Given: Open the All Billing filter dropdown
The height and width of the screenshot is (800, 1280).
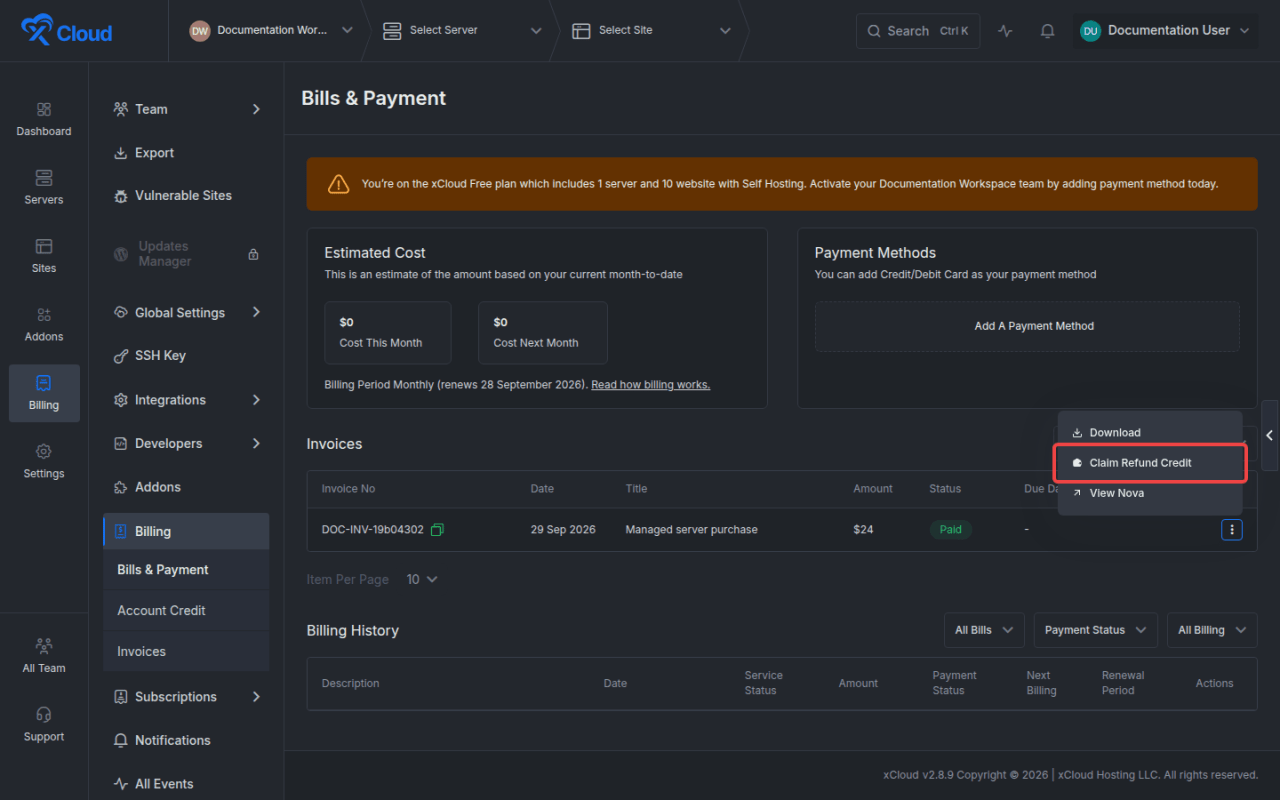Looking at the screenshot, I should tap(1212, 630).
